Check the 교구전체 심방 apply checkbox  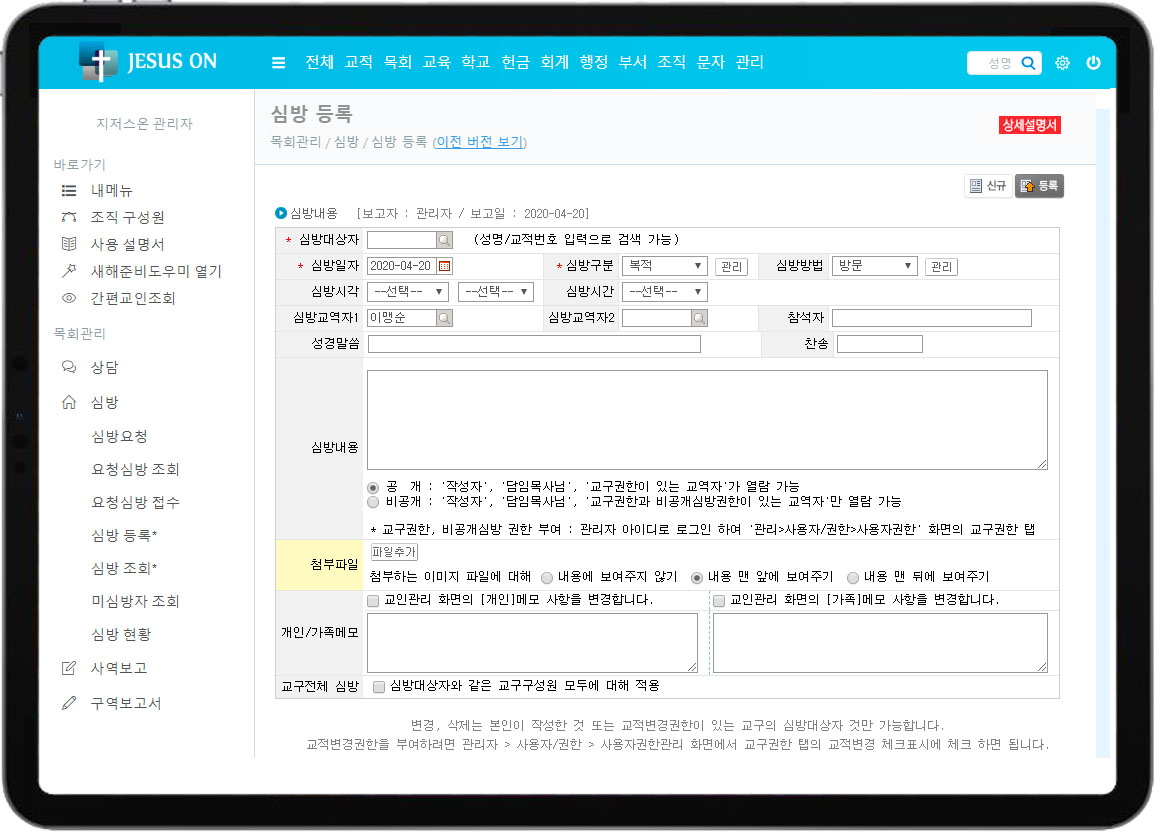coord(379,687)
